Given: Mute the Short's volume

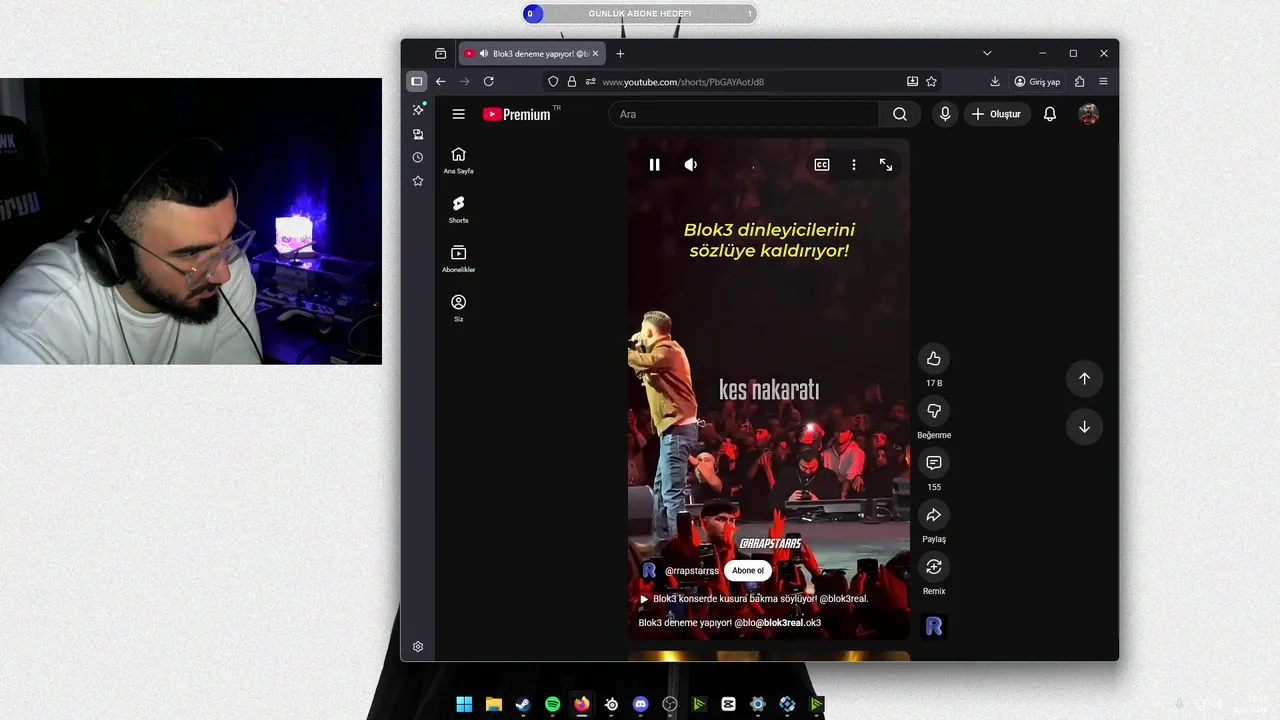Looking at the screenshot, I should 690,165.
